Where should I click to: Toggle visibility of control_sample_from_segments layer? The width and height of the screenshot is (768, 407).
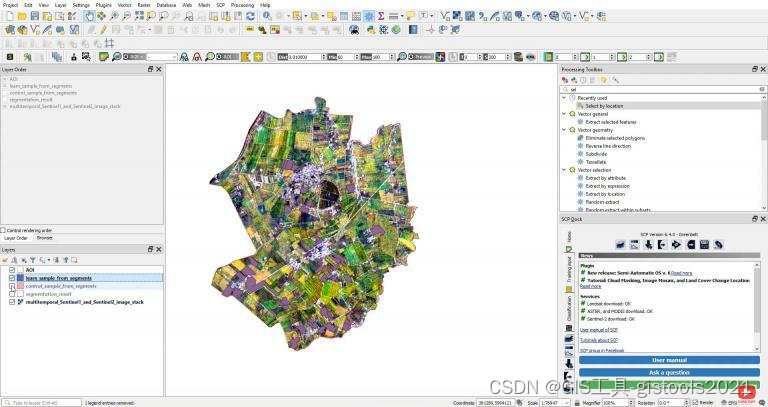click(12, 286)
